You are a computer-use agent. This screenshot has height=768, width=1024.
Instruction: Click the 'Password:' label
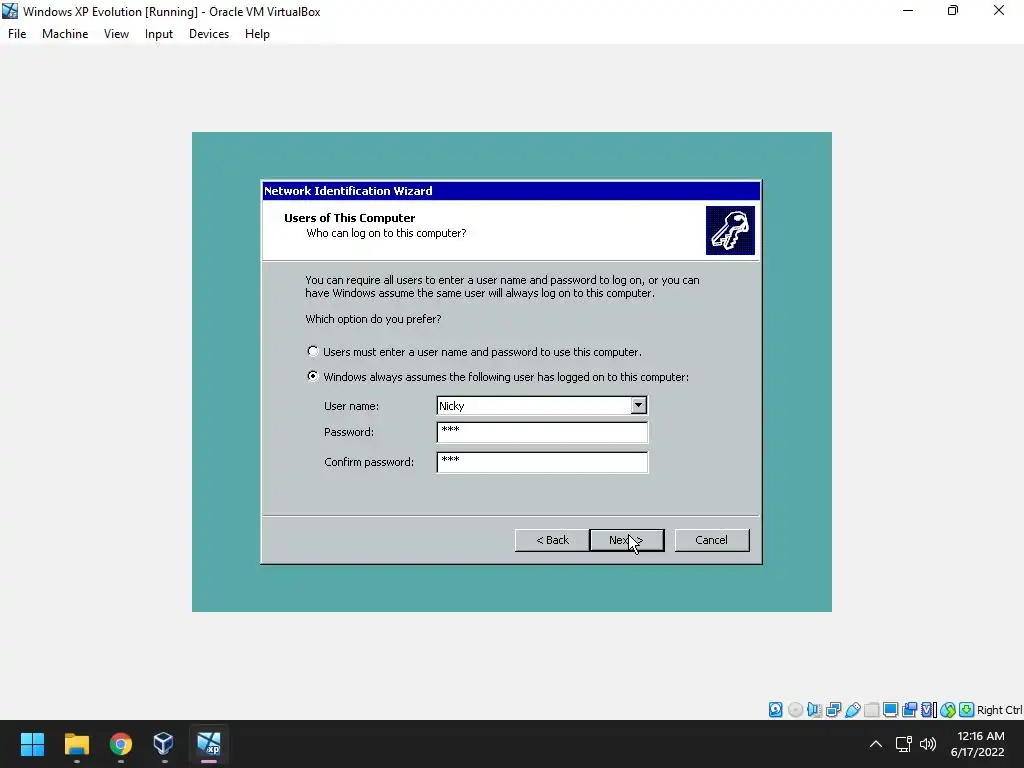click(x=349, y=432)
